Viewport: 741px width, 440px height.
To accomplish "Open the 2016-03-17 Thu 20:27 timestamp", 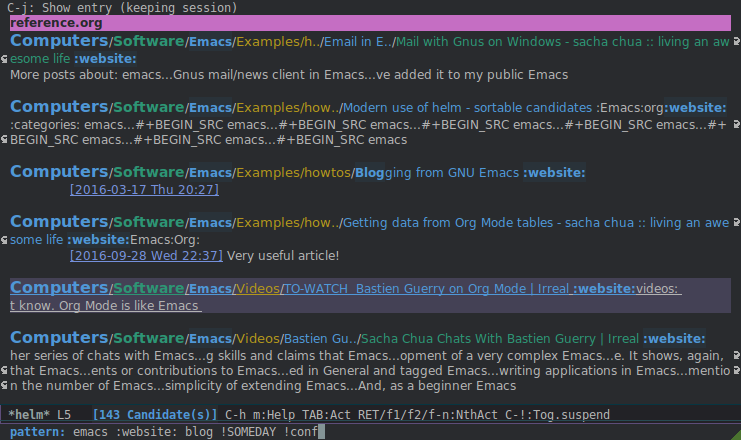I will pos(144,190).
